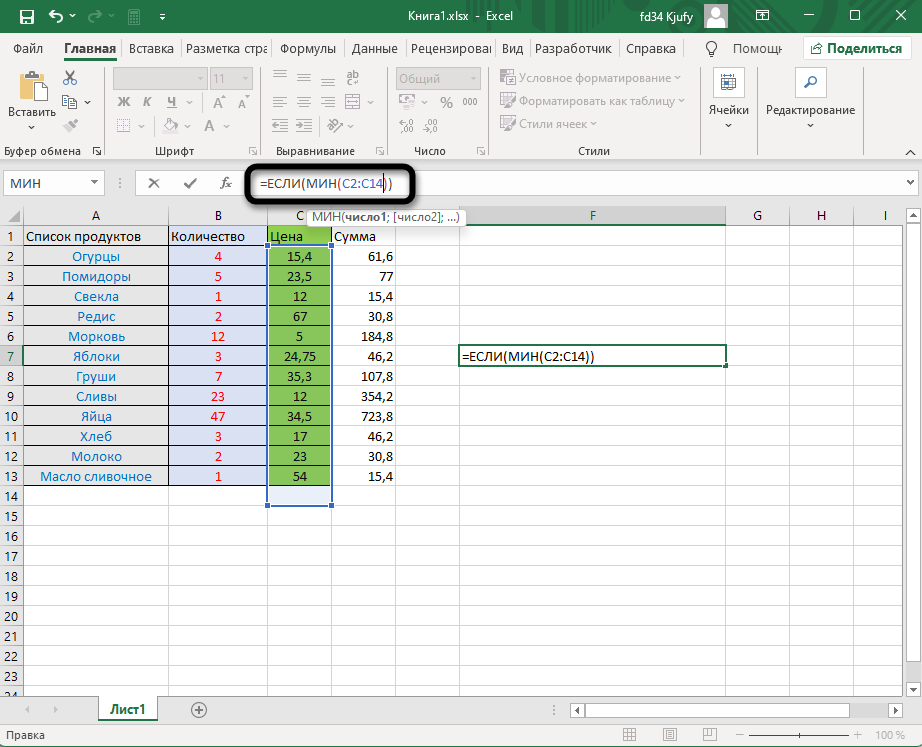Open the Разработчик ribbon tab
The height and width of the screenshot is (747, 922).
[573, 49]
